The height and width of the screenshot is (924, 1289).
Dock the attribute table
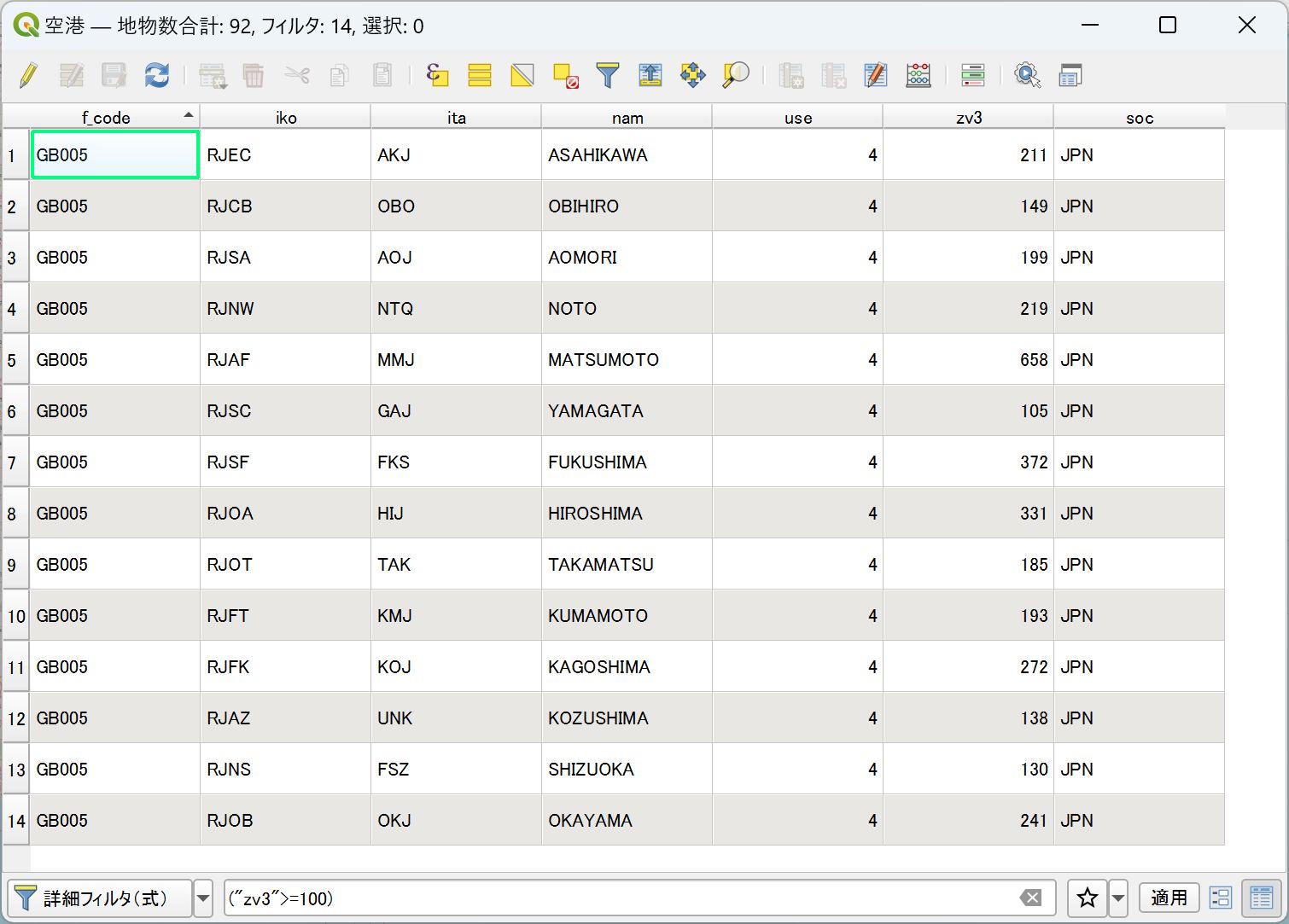coord(1070,75)
